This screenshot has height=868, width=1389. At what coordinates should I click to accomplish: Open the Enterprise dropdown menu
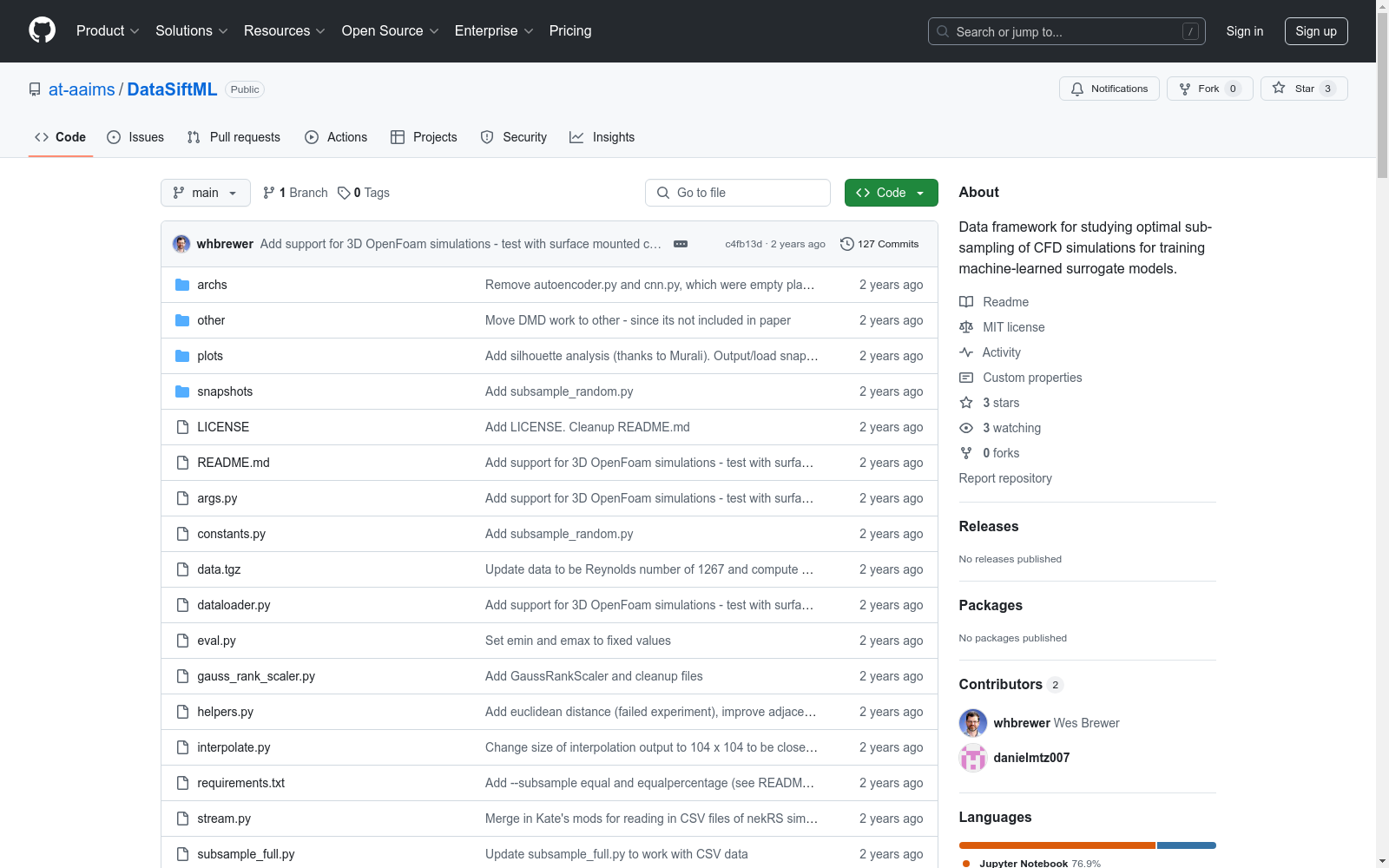point(494,30)
